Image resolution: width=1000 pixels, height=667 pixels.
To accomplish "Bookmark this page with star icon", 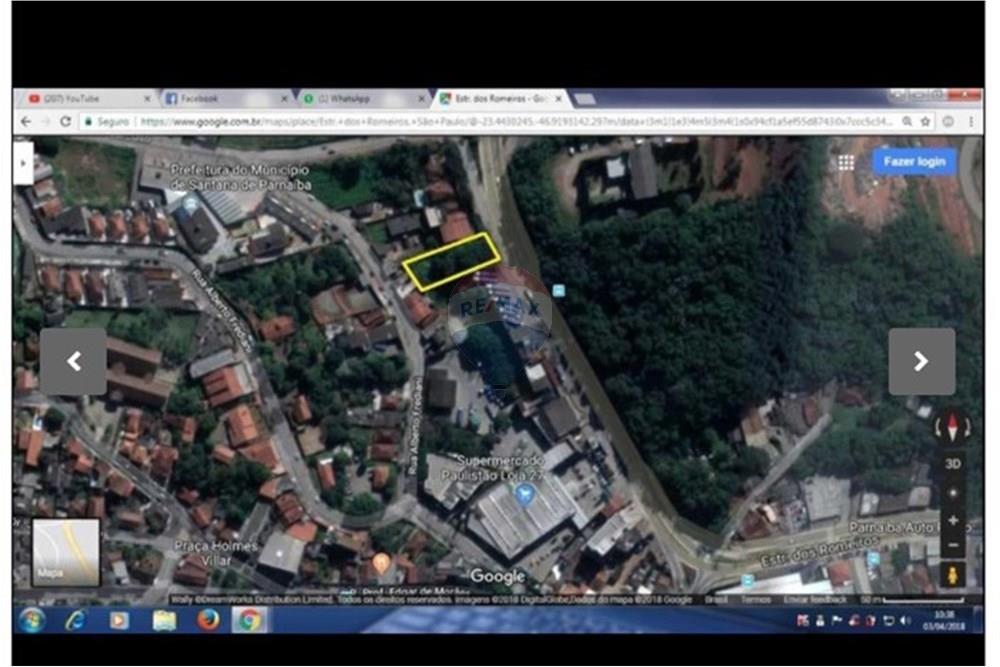I will click(x=925, y=121).
